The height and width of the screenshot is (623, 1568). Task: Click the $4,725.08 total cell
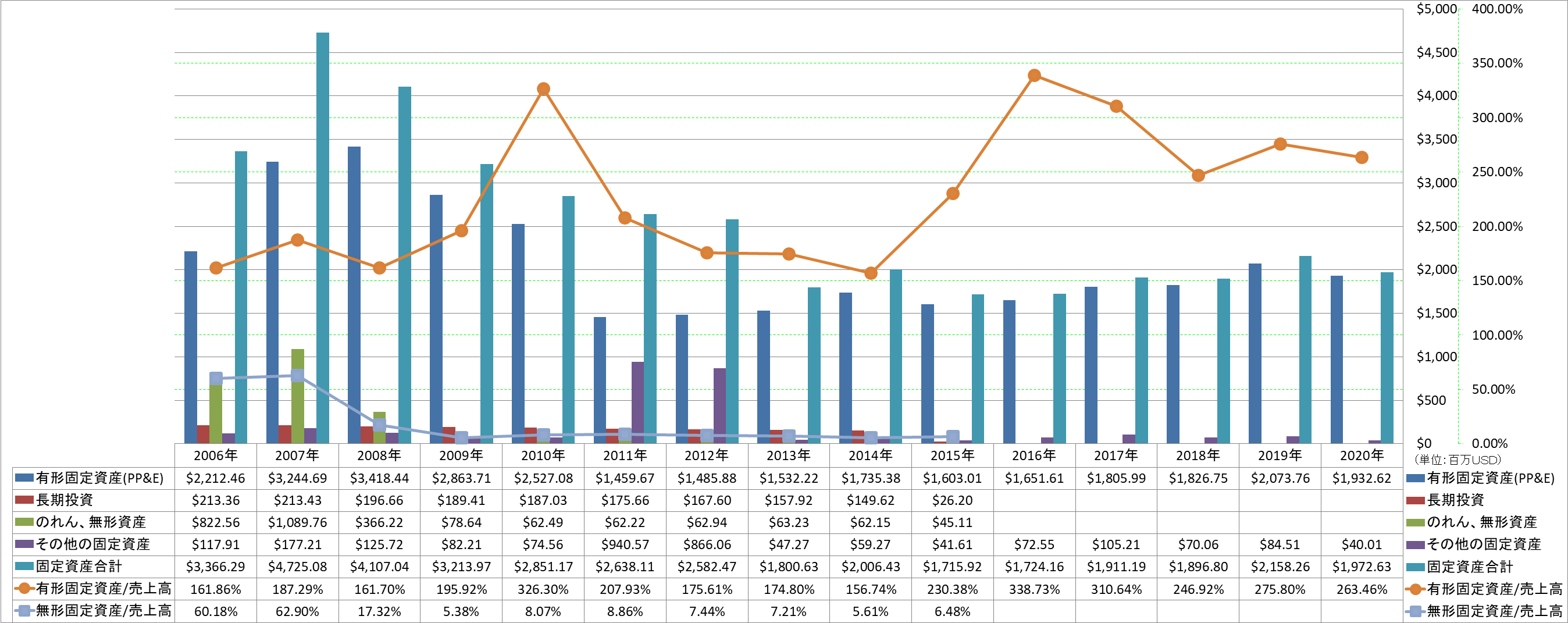298,567
